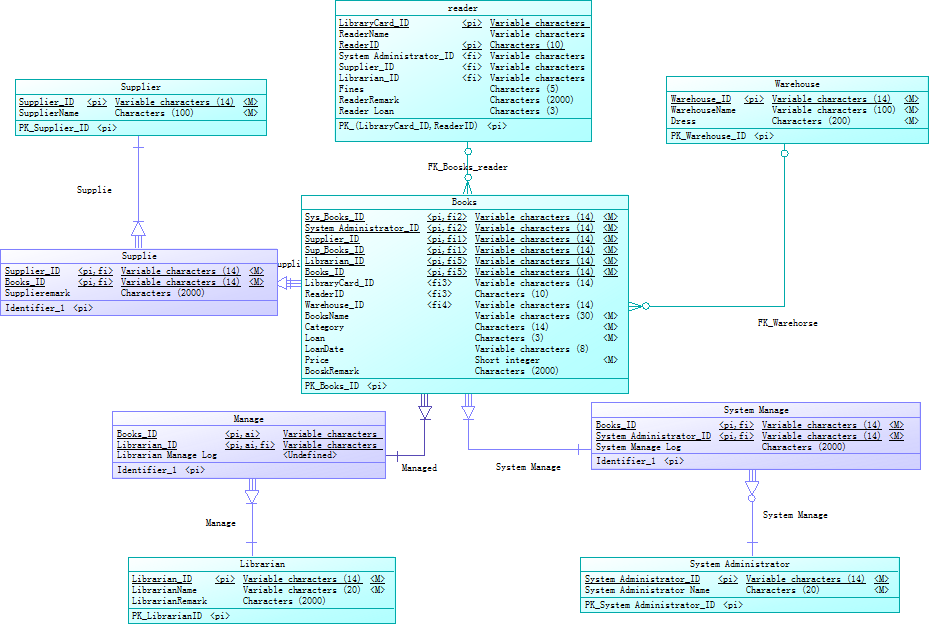This screenshot has width=929, height=624.
Task: Click the Manage entity header
Action: tap(250, 419)
